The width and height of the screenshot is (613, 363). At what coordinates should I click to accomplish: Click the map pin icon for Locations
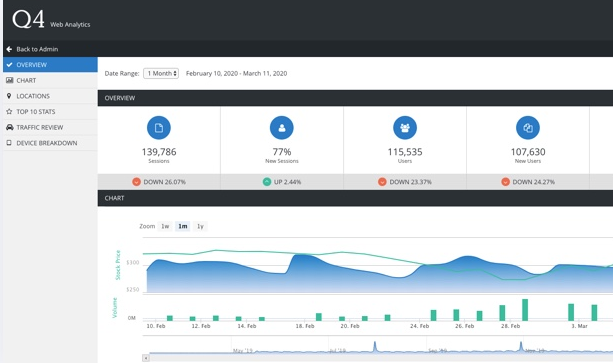9,96
